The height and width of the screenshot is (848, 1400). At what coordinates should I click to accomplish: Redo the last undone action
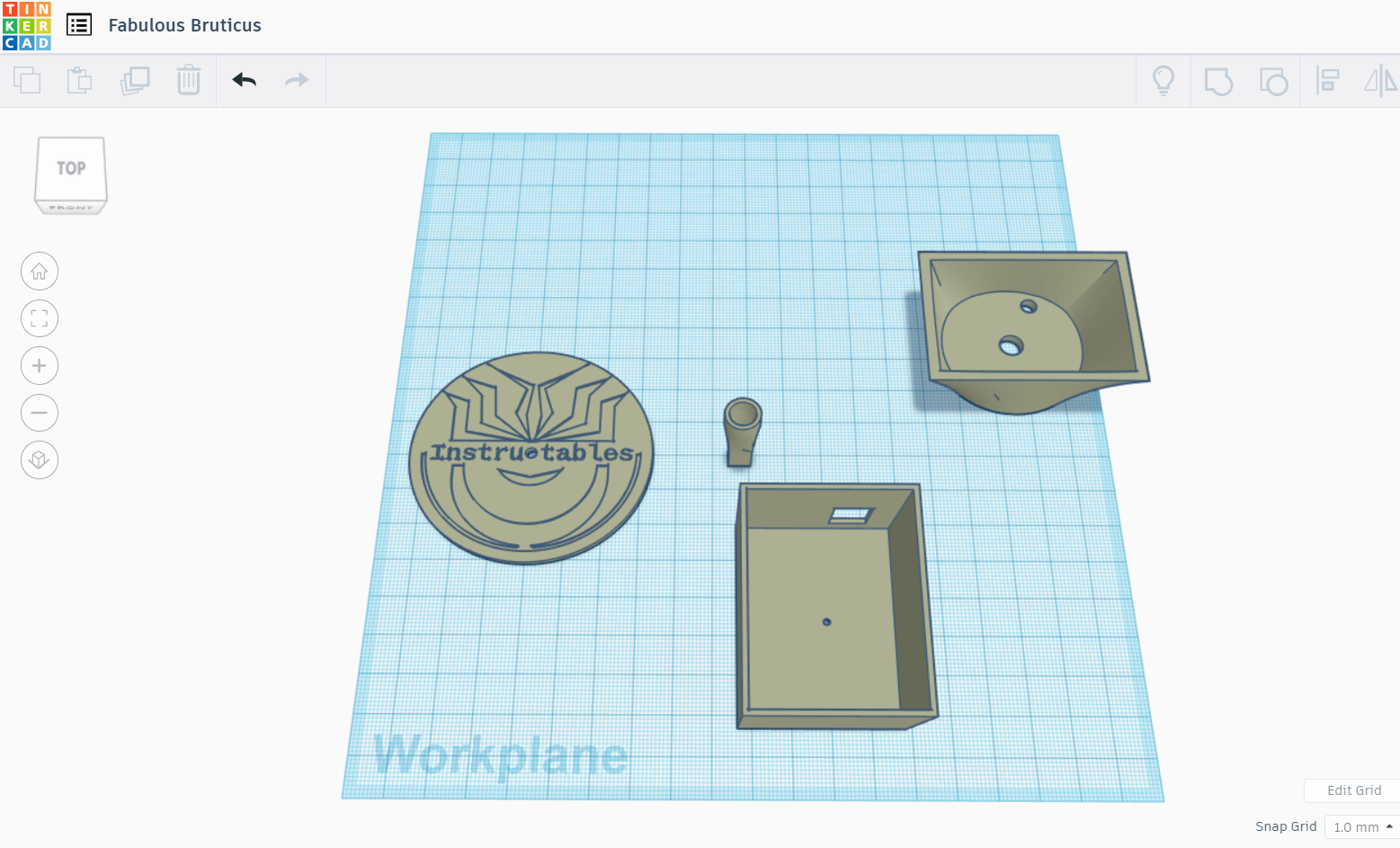point(297,80)
